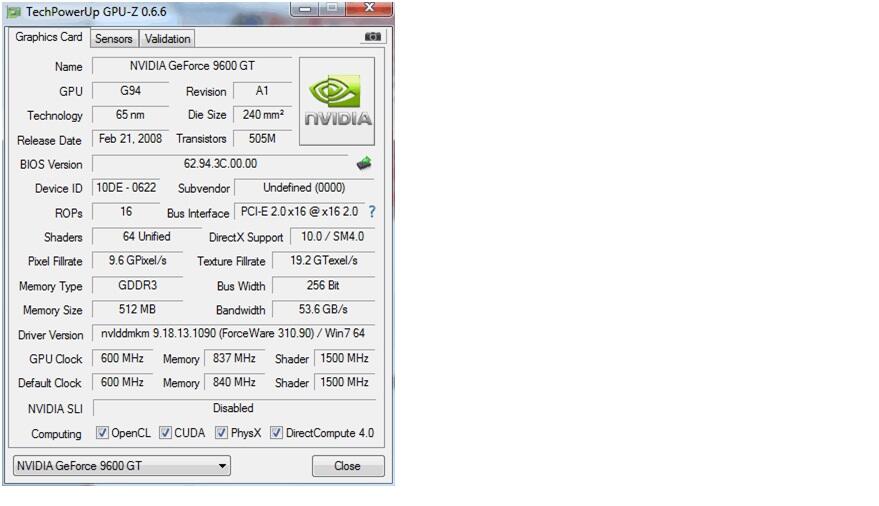Click the NVIDIA SLI field showing Disabled

point(234,408)
